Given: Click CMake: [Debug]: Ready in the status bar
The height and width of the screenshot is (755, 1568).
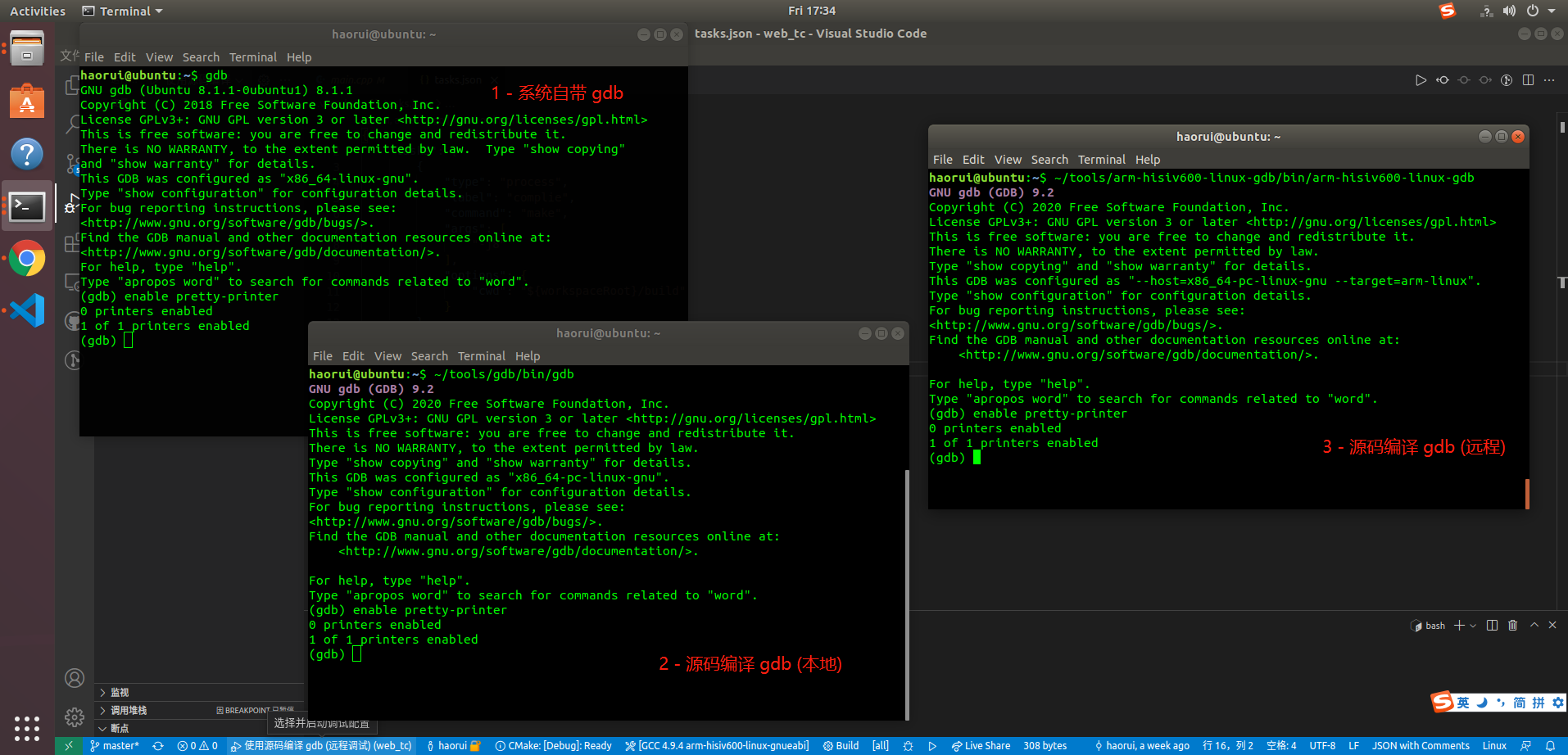Looking at the screenshot, I should pos(553,746).
